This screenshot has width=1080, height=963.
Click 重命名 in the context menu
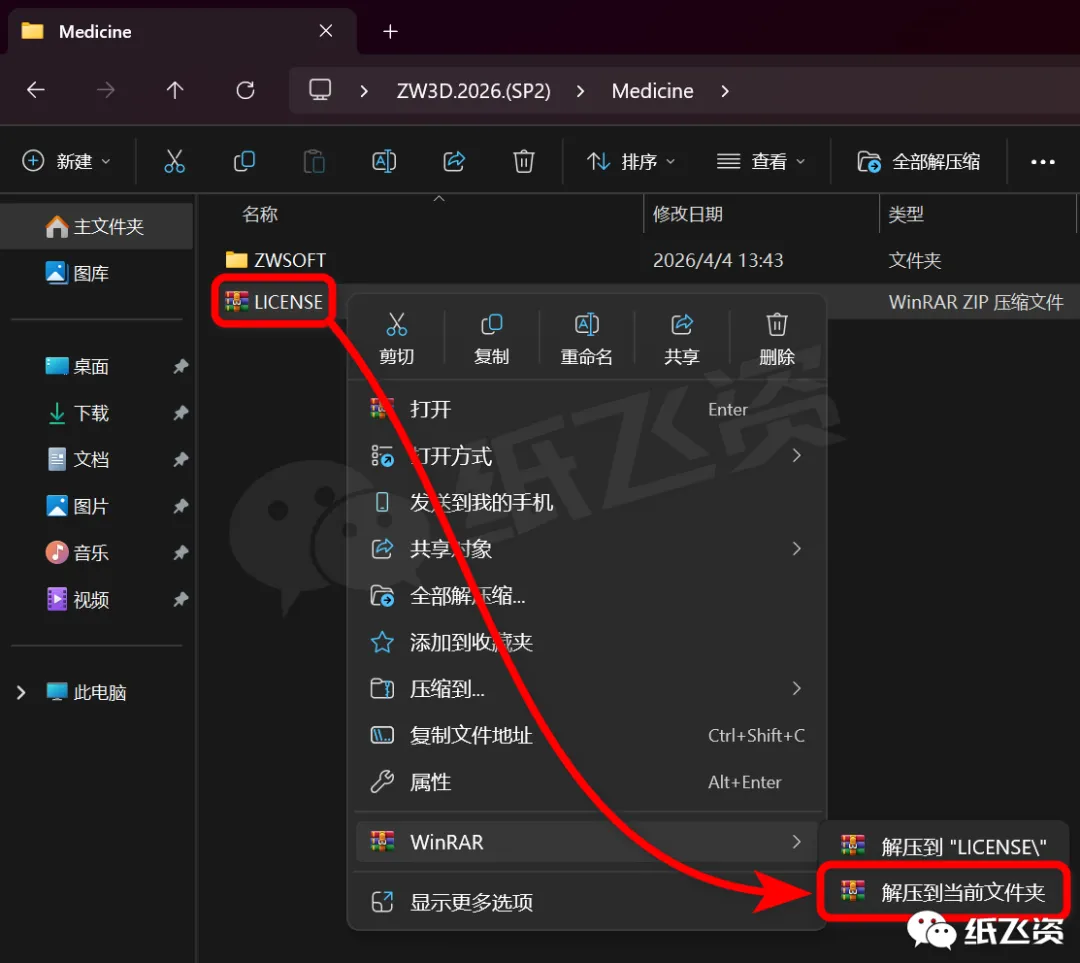click(x=586, y=338)
